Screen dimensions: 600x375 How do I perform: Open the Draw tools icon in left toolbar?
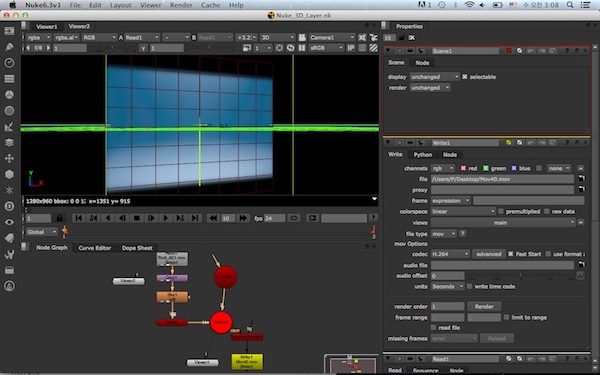pos(9,47)
